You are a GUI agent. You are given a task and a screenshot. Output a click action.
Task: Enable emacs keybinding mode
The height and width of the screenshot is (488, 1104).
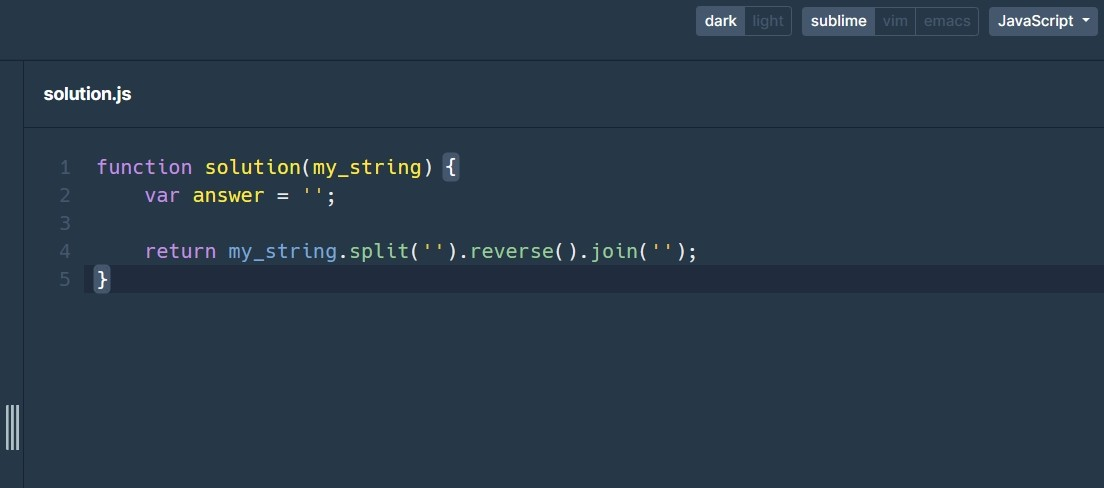[x=947, y=21]
